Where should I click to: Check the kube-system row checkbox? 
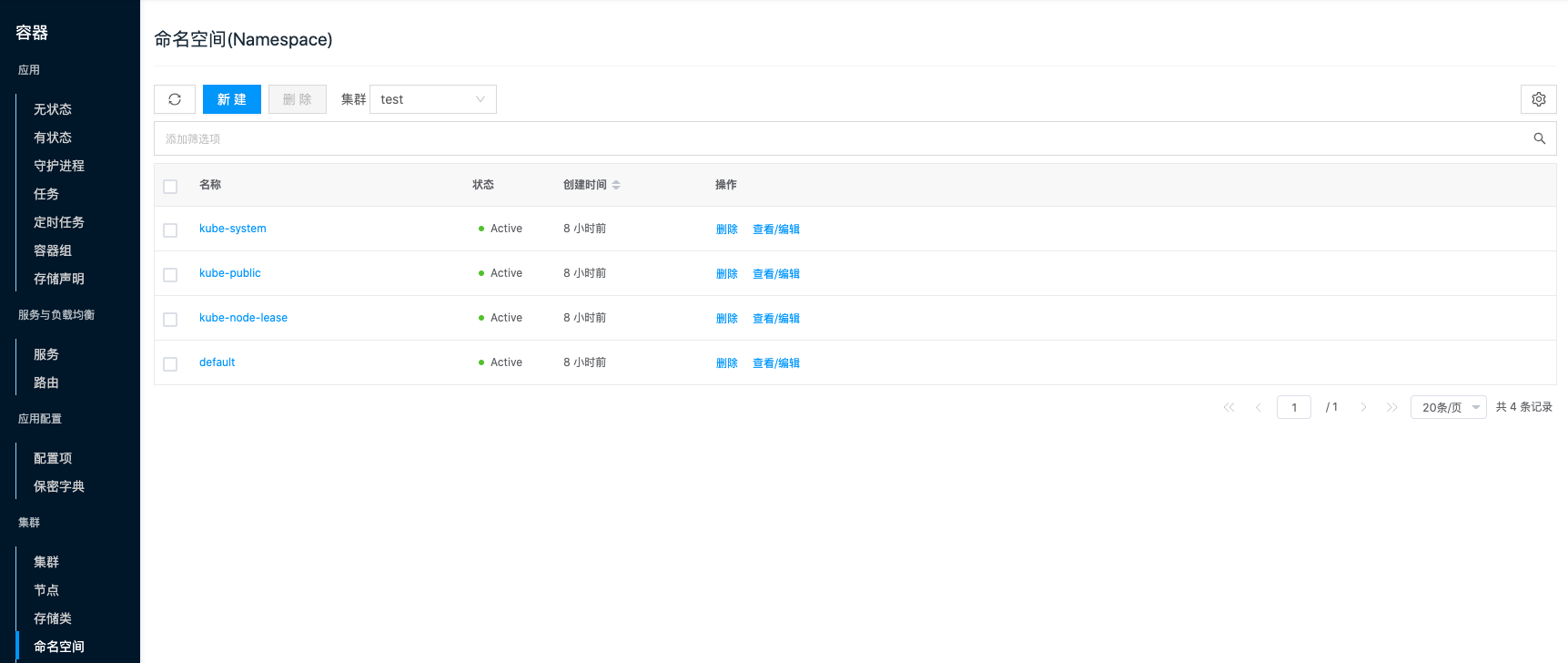point(170,229)
